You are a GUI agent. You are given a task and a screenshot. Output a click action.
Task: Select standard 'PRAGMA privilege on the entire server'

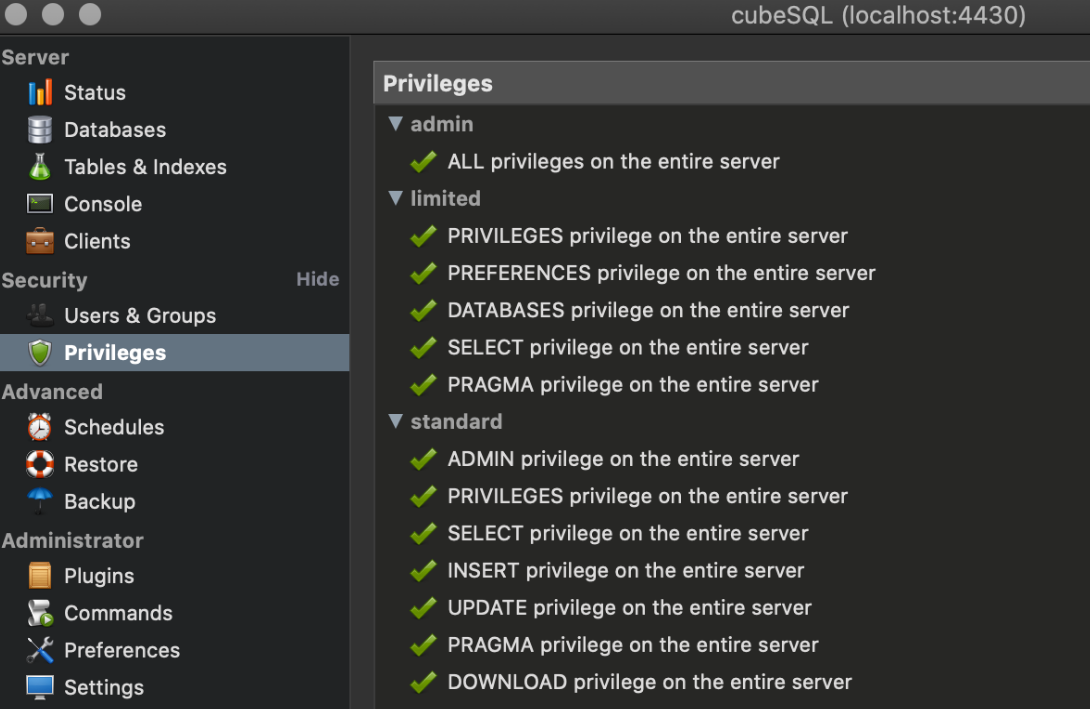633,645
